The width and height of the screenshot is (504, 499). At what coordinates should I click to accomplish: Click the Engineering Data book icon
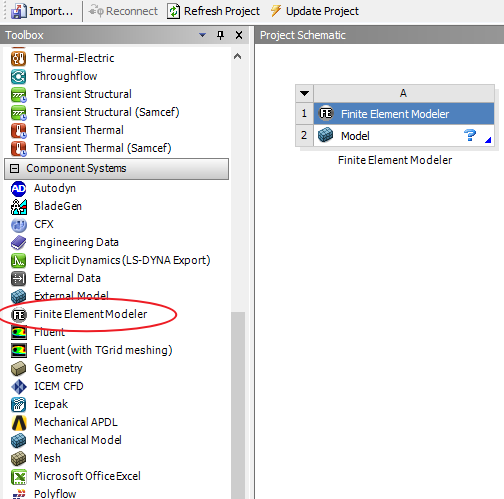coord(19,243)
